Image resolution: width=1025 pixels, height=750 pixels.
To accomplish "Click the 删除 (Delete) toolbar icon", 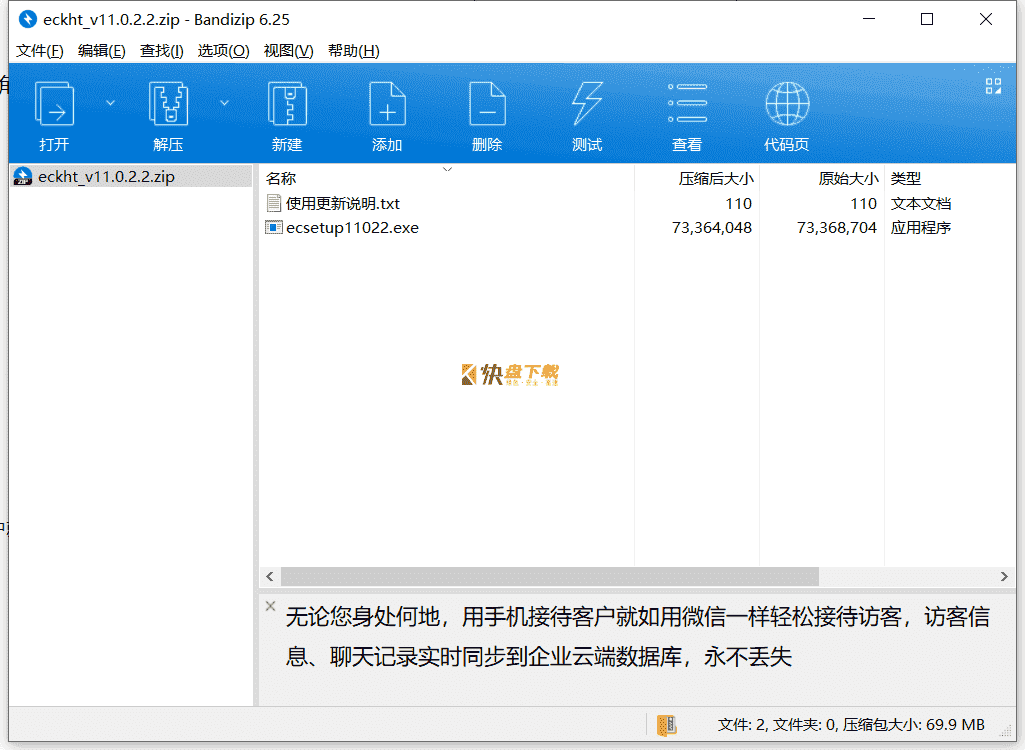I will [x=487, y=103].
